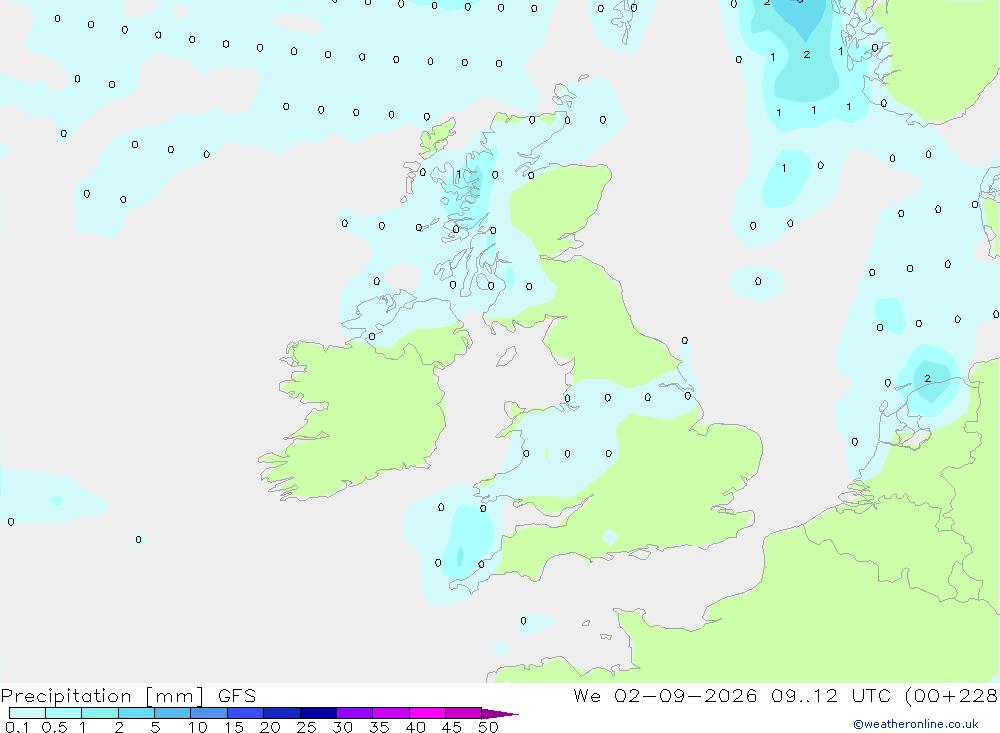Image resolution: width=1000 pixels, height=733 pixels.
Task: Click the 5–10 mm legend swatch
Action: 173,713
